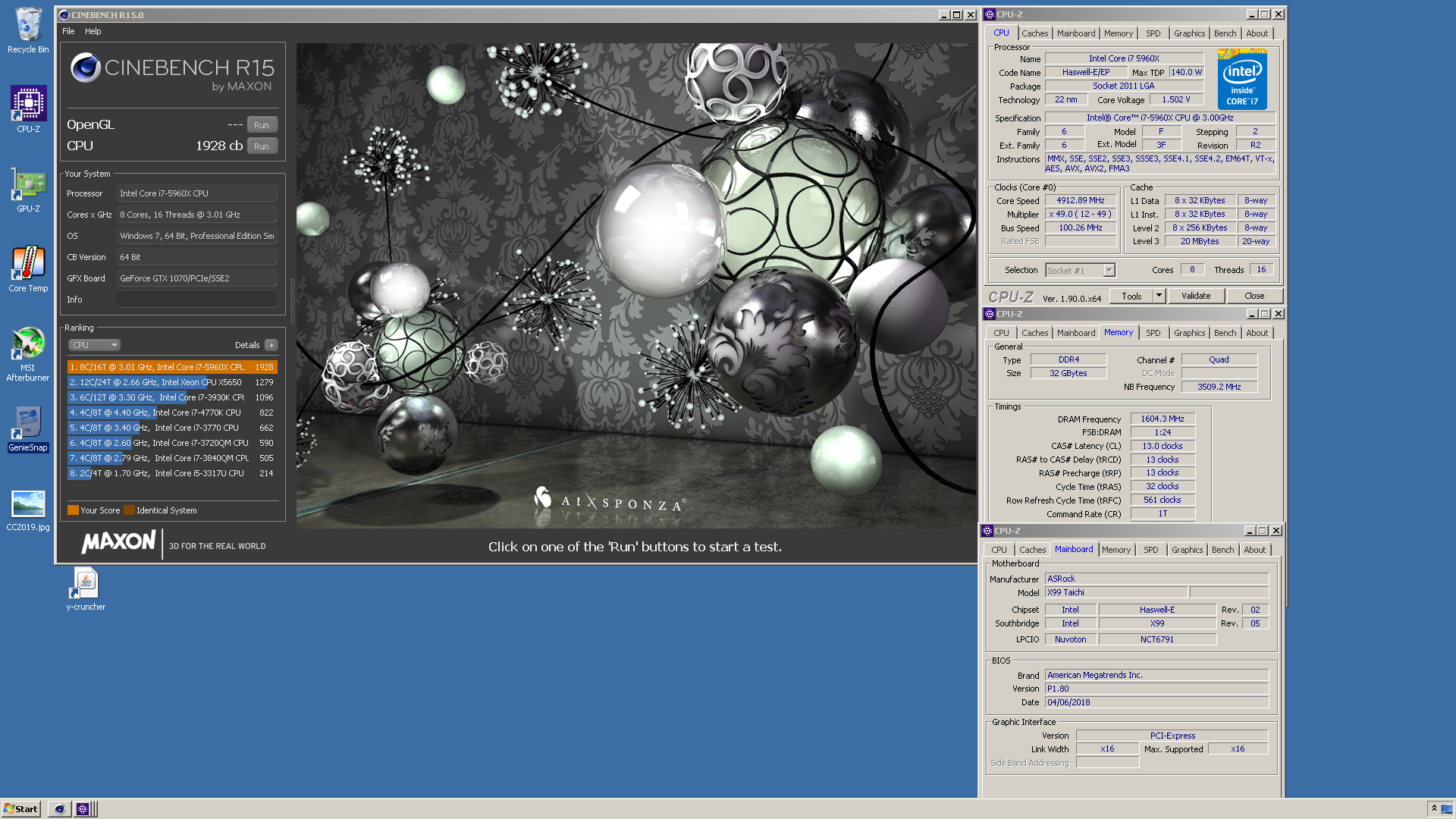Switch to Caches tab in top CPU-Z
The width and height of the screenshot is (1456, 819).
[x=1034, y=33]
